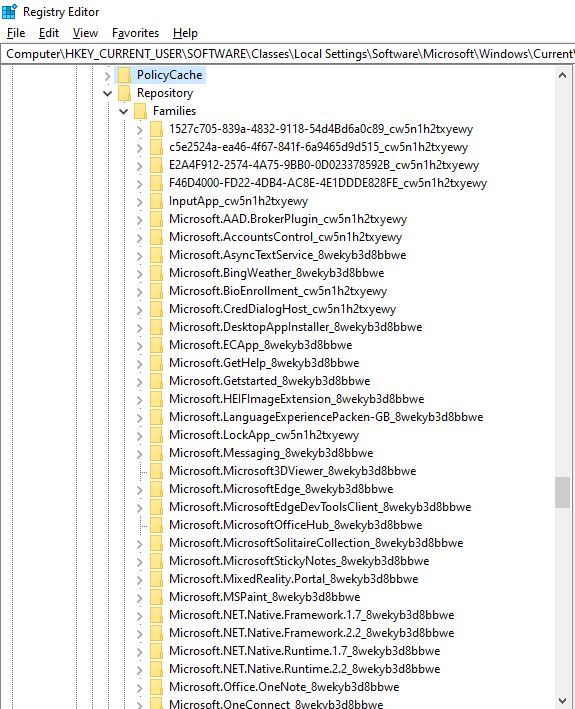This screenshot has height=709, width=575.
Task: Click the Repository folder icon
Action: pyautogui.click(x=124, y=93)
